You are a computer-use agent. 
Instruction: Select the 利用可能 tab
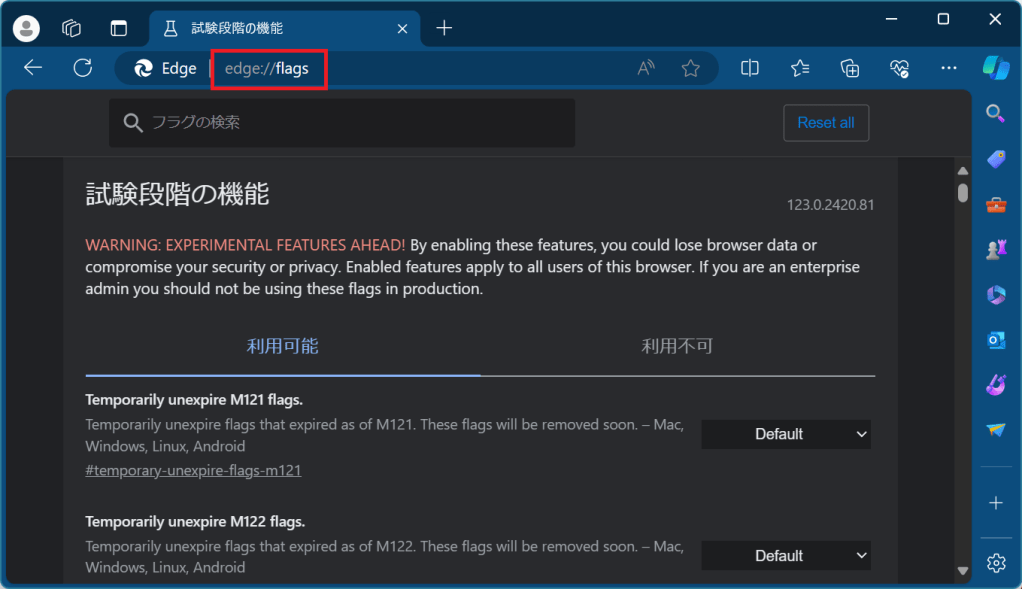pyautogui.click(x=282, y=347)
